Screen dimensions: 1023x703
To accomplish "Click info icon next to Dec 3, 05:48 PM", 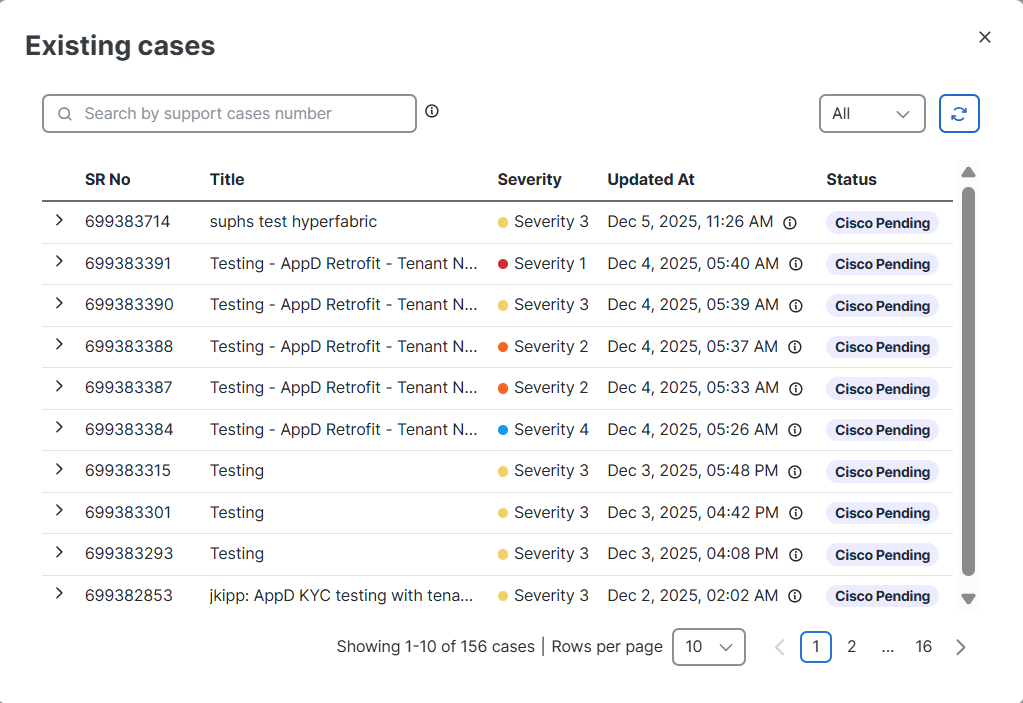I will click(796, 471).
